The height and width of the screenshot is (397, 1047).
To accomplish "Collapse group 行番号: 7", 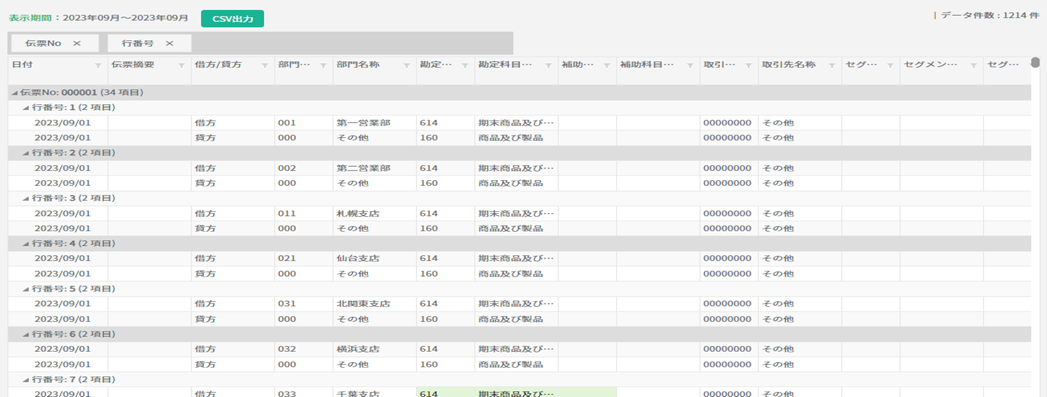I will [x=26, y=380].
